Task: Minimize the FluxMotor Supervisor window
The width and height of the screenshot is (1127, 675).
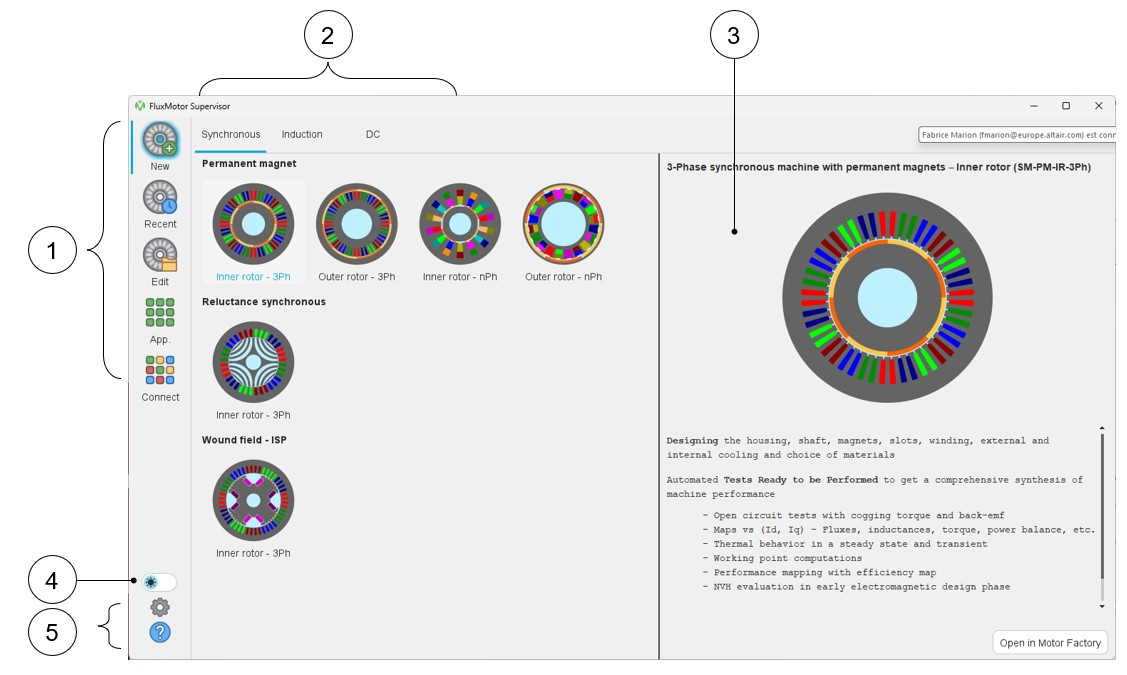Action: point(1034,106)
